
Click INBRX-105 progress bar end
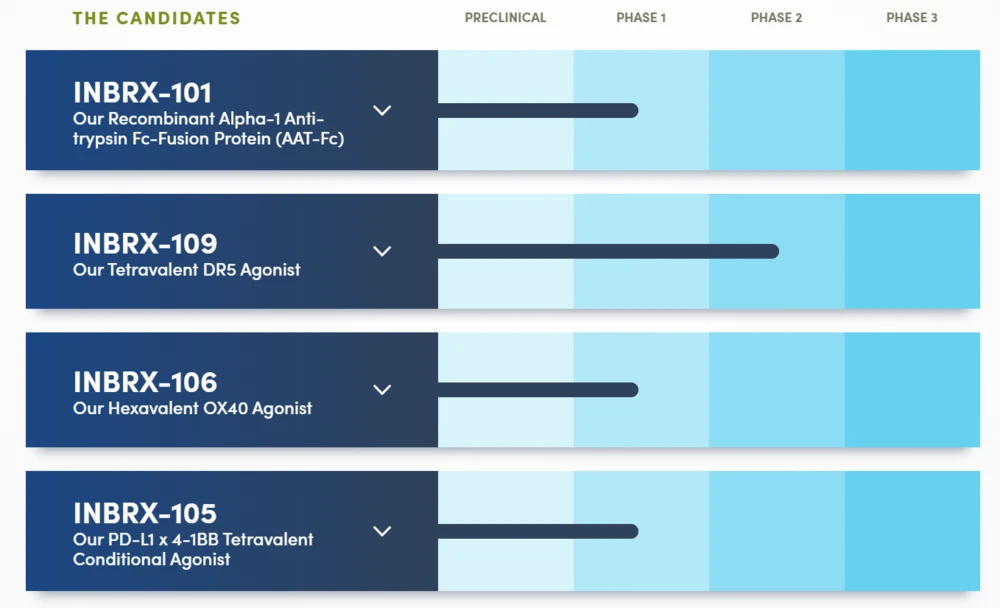click(x=630, y=531)
